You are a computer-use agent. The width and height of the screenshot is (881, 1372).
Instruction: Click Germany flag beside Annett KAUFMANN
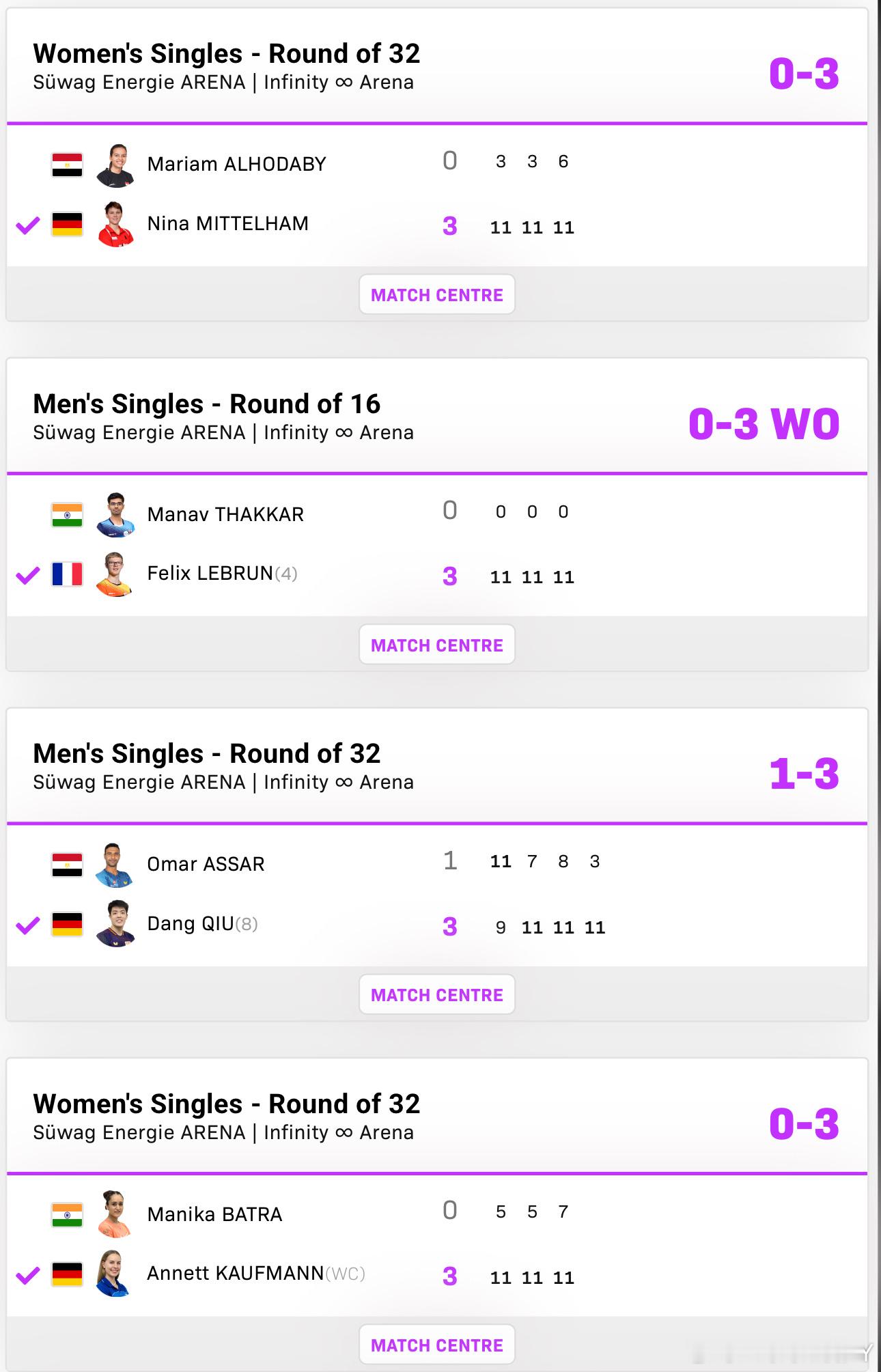[x=67, y=1274]
